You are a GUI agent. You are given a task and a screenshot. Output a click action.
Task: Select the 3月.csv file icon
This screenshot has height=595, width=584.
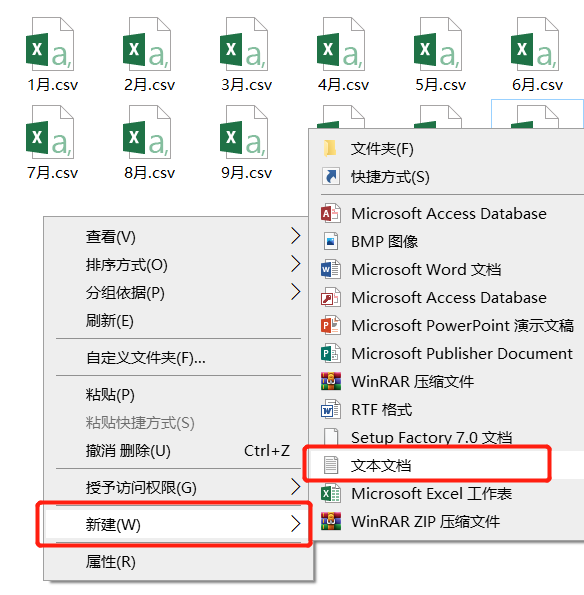click(x=244, y=44)
